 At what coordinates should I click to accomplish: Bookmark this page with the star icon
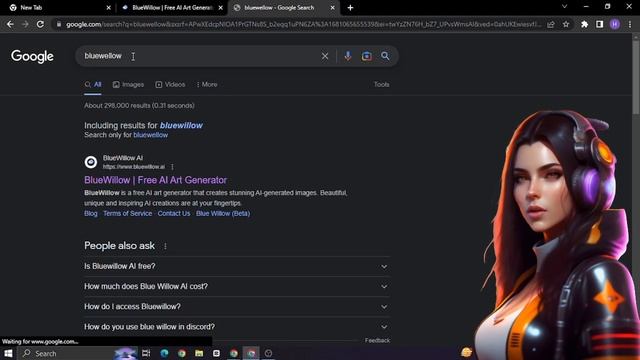click(x=566, y=24)
